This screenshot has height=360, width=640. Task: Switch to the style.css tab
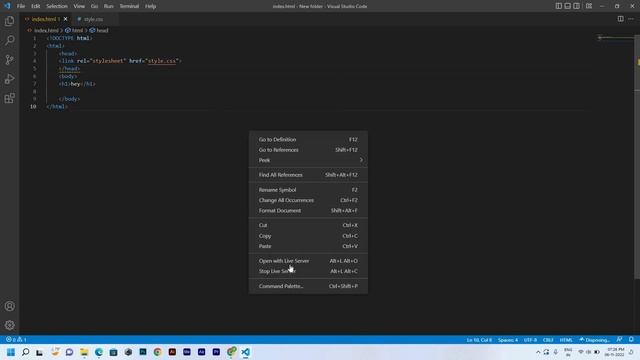[x=93, y=19]
